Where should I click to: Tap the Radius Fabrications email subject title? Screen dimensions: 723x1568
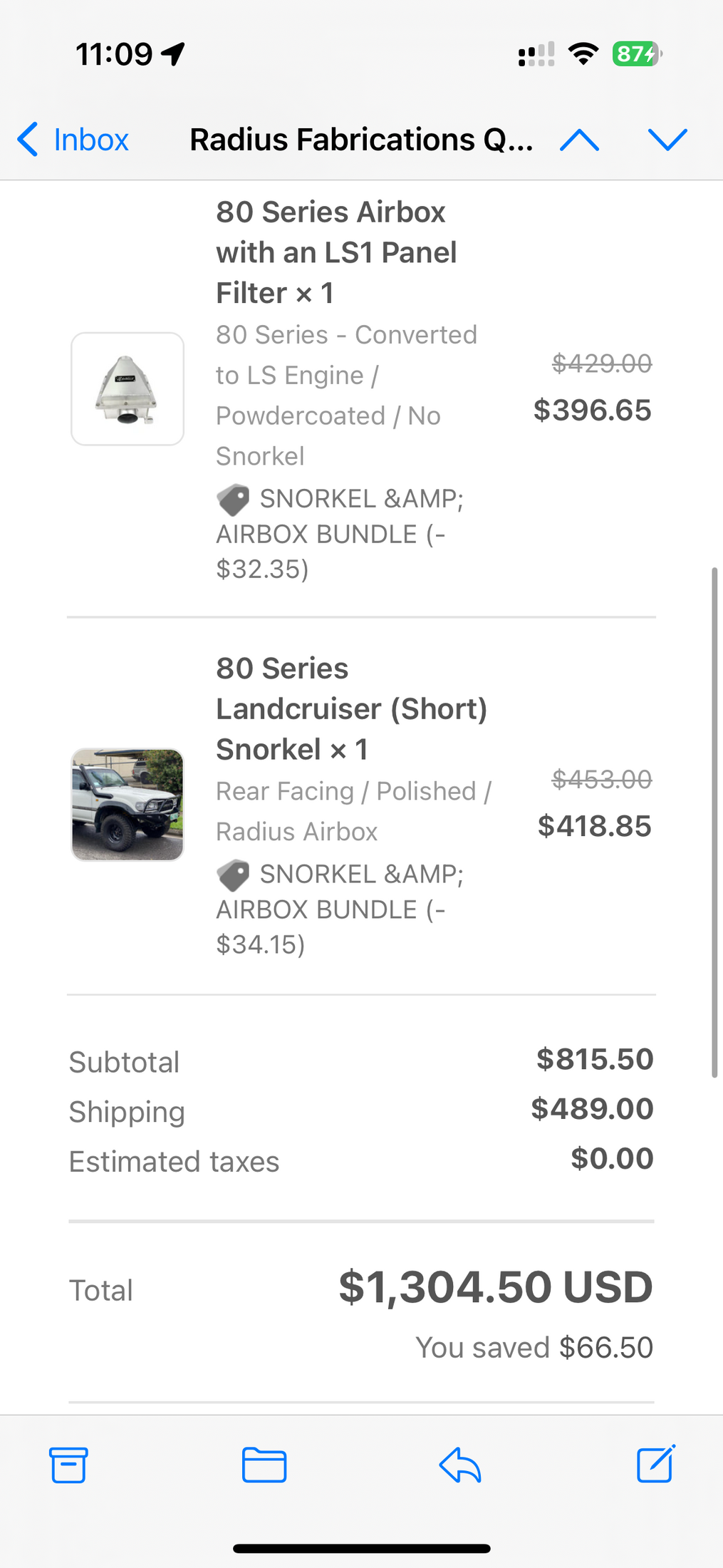point(361,140)
